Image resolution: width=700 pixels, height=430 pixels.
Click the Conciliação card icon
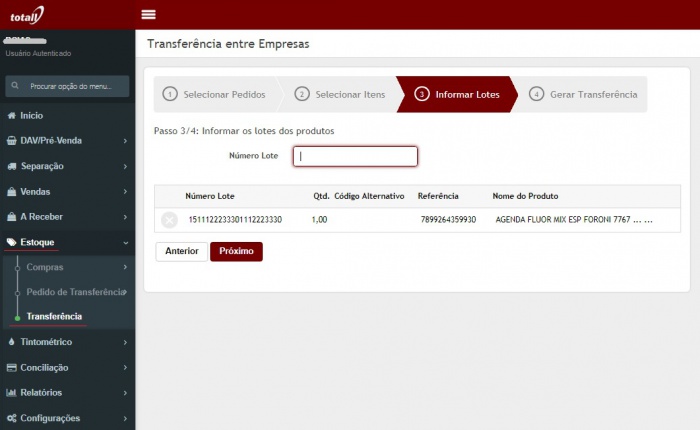(x=12, y=367)
